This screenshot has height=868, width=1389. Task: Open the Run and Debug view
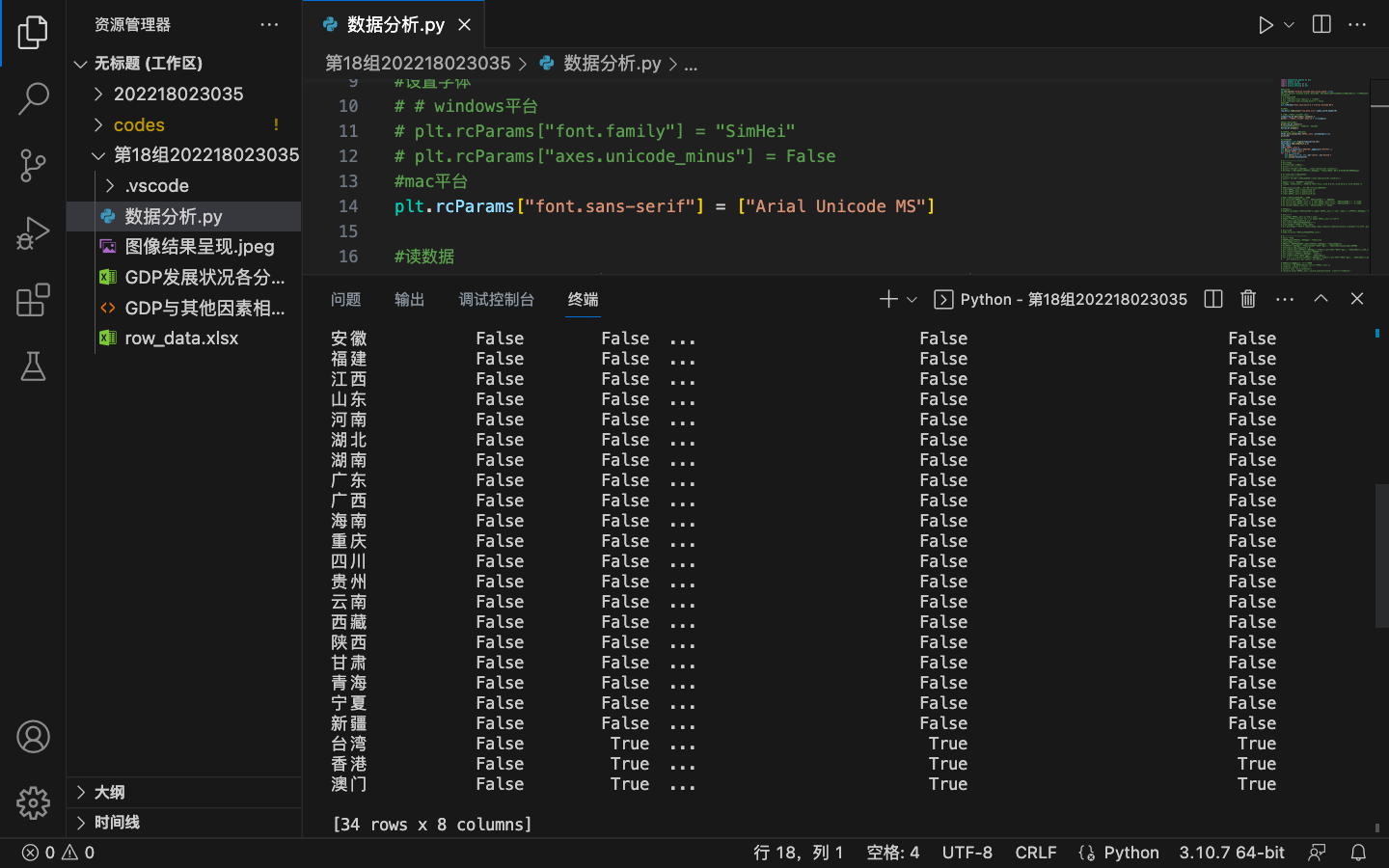pyautogui.click(x=33, y=231)
